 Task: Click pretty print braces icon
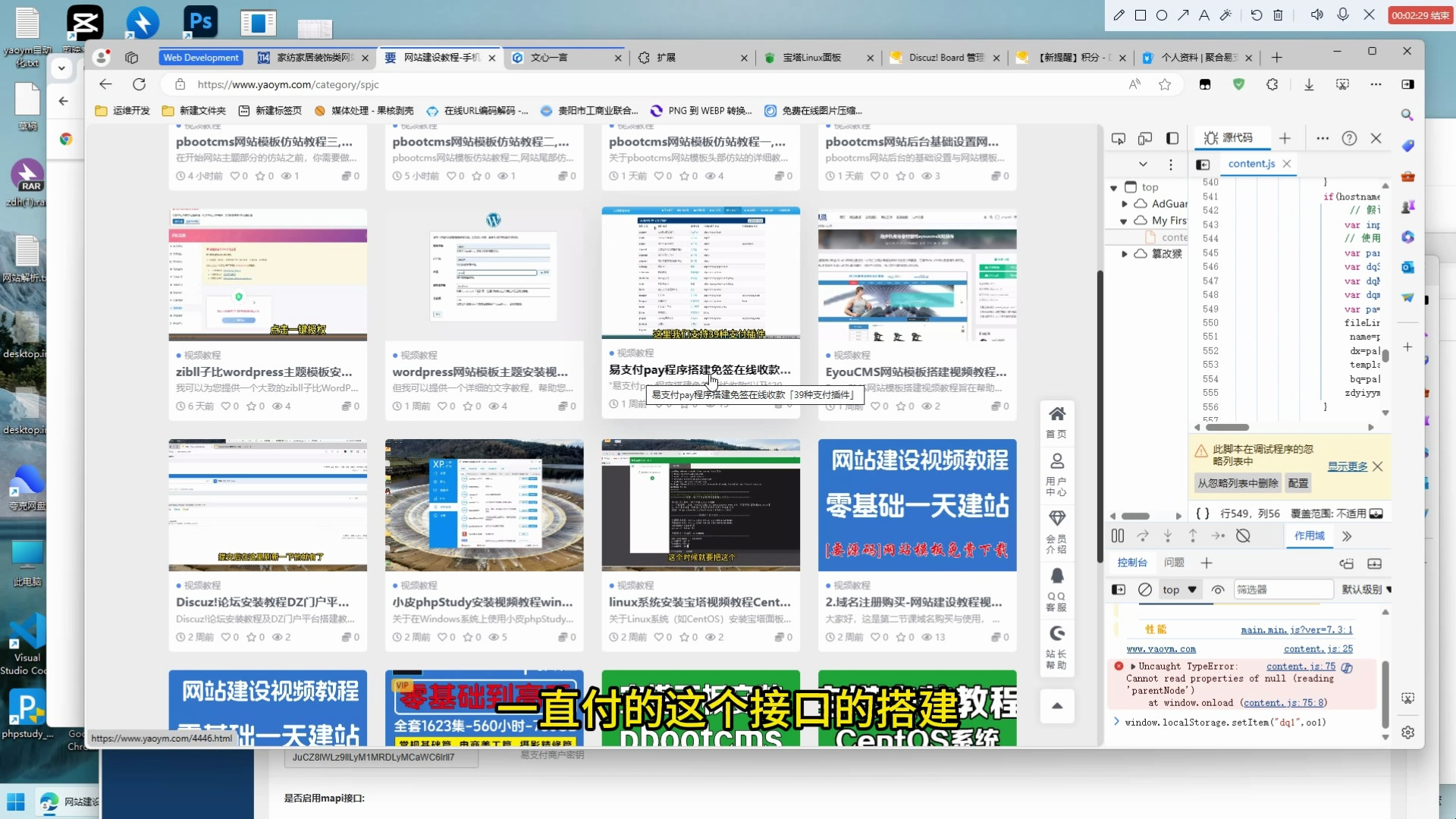[1202, 513]
